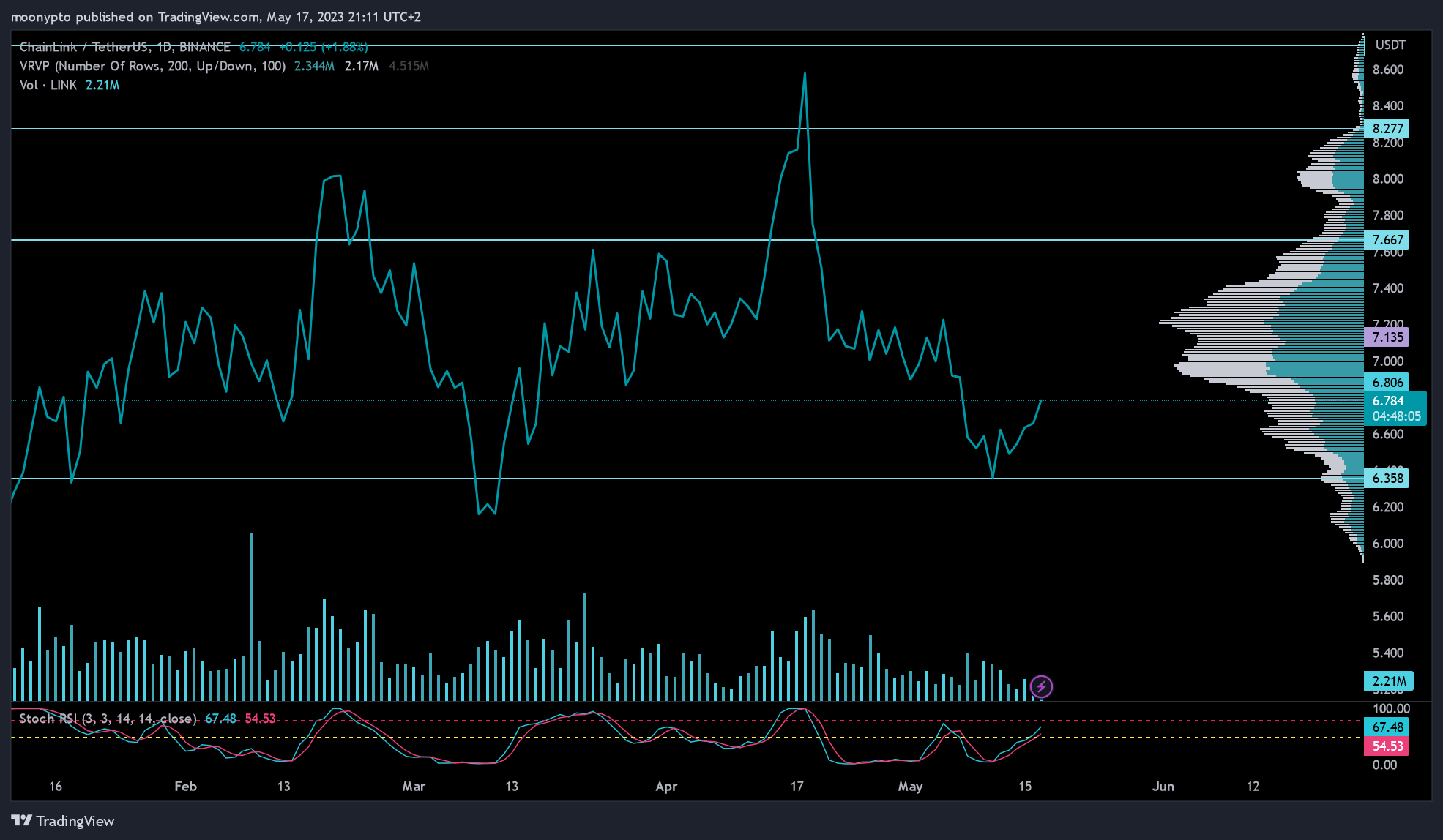Viewport: 1443px width, 840px height.
Task: Click the 6.358 price level label
Action: coord(1387,479)
